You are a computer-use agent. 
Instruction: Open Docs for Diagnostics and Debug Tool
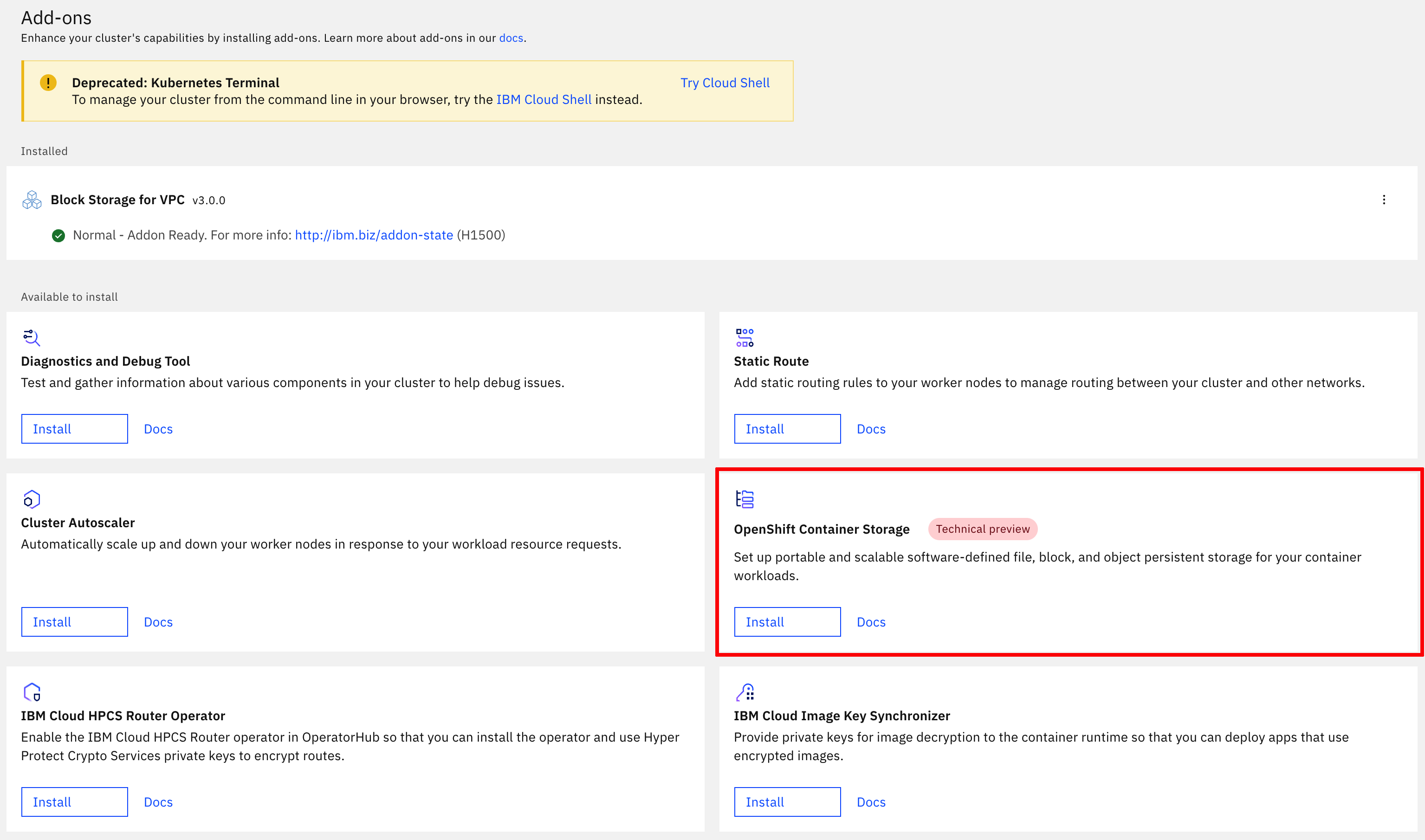(x=159, y=429)
